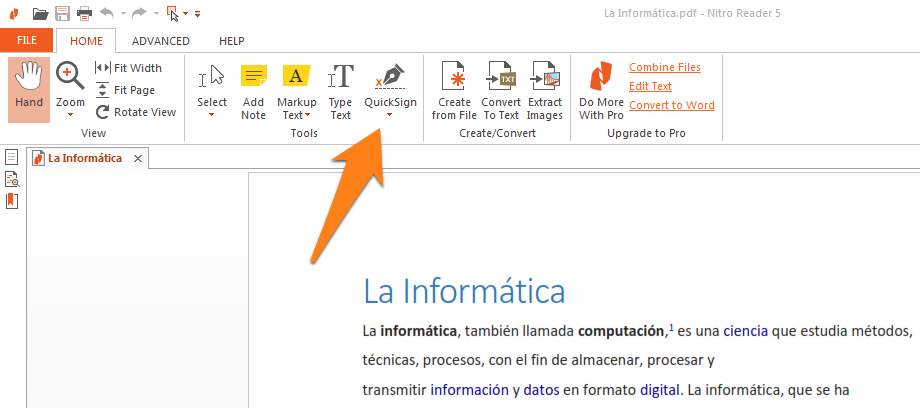Click the Convert to Word link
This screenshot has width=920, height=408.
[671, 105]
